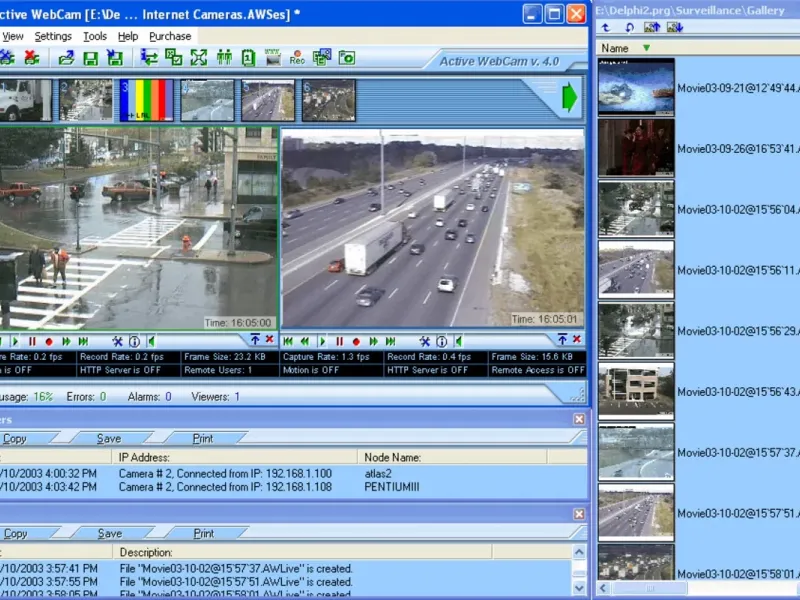Viewport: 800px width, 600px height.
Task: Open right camera's settings tools icon
Action: coord(424,341)
